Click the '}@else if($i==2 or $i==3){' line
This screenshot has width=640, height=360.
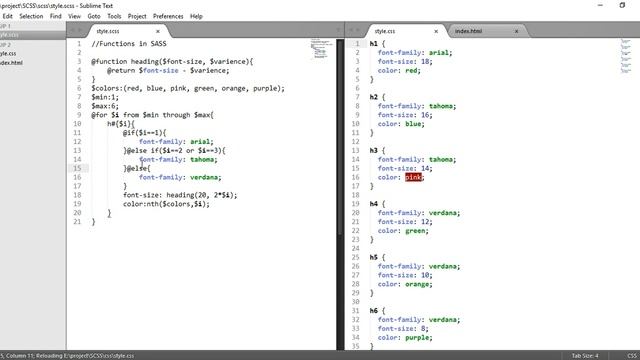[x=174, y=151]
